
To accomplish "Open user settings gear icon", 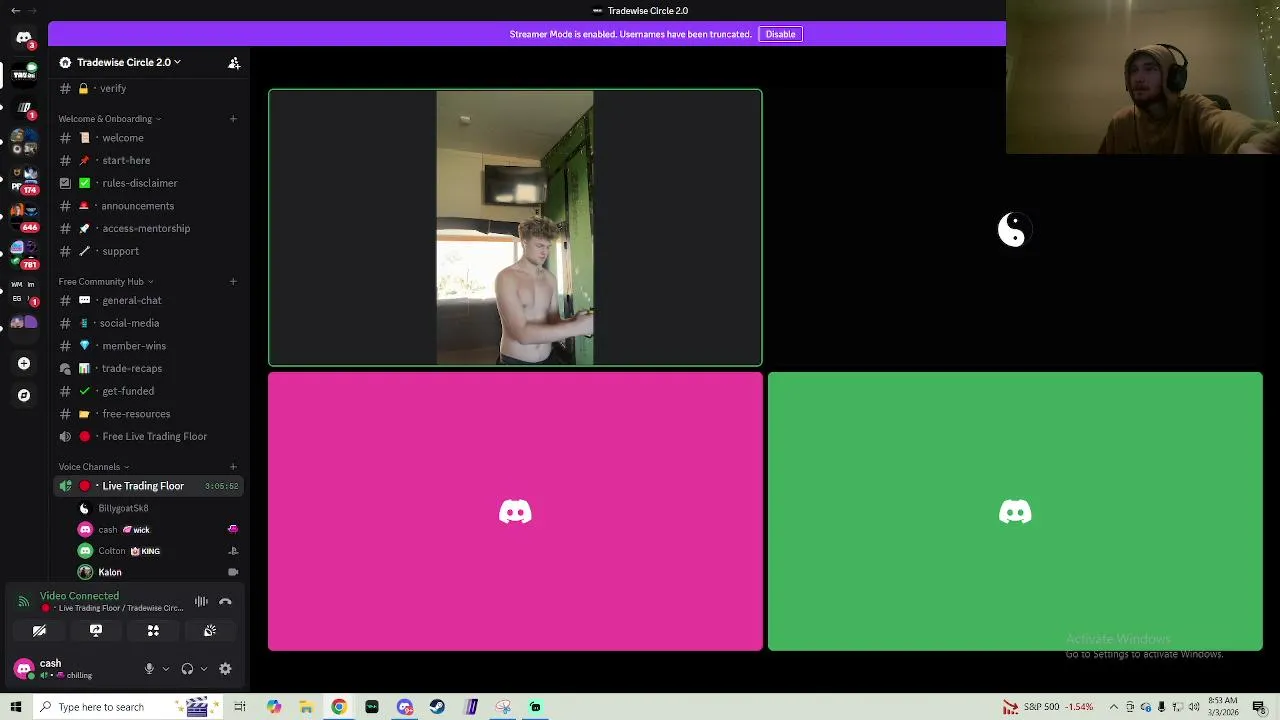I will 225,669.
